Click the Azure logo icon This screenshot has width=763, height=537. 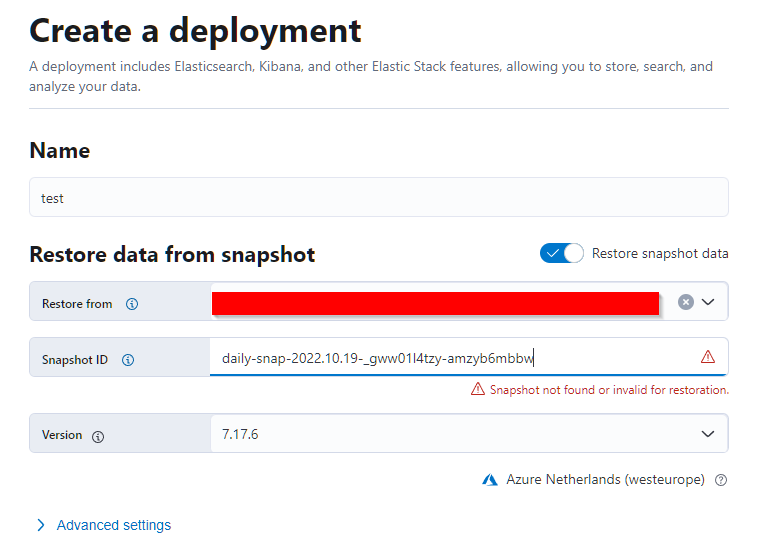490,480
